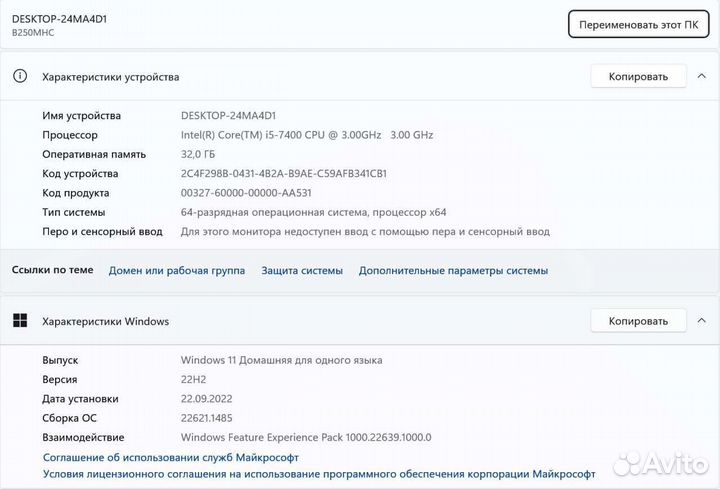The image size is (720, 489).
Task: Collapse the Характеристики устройства section chevron
Action: 700,76
